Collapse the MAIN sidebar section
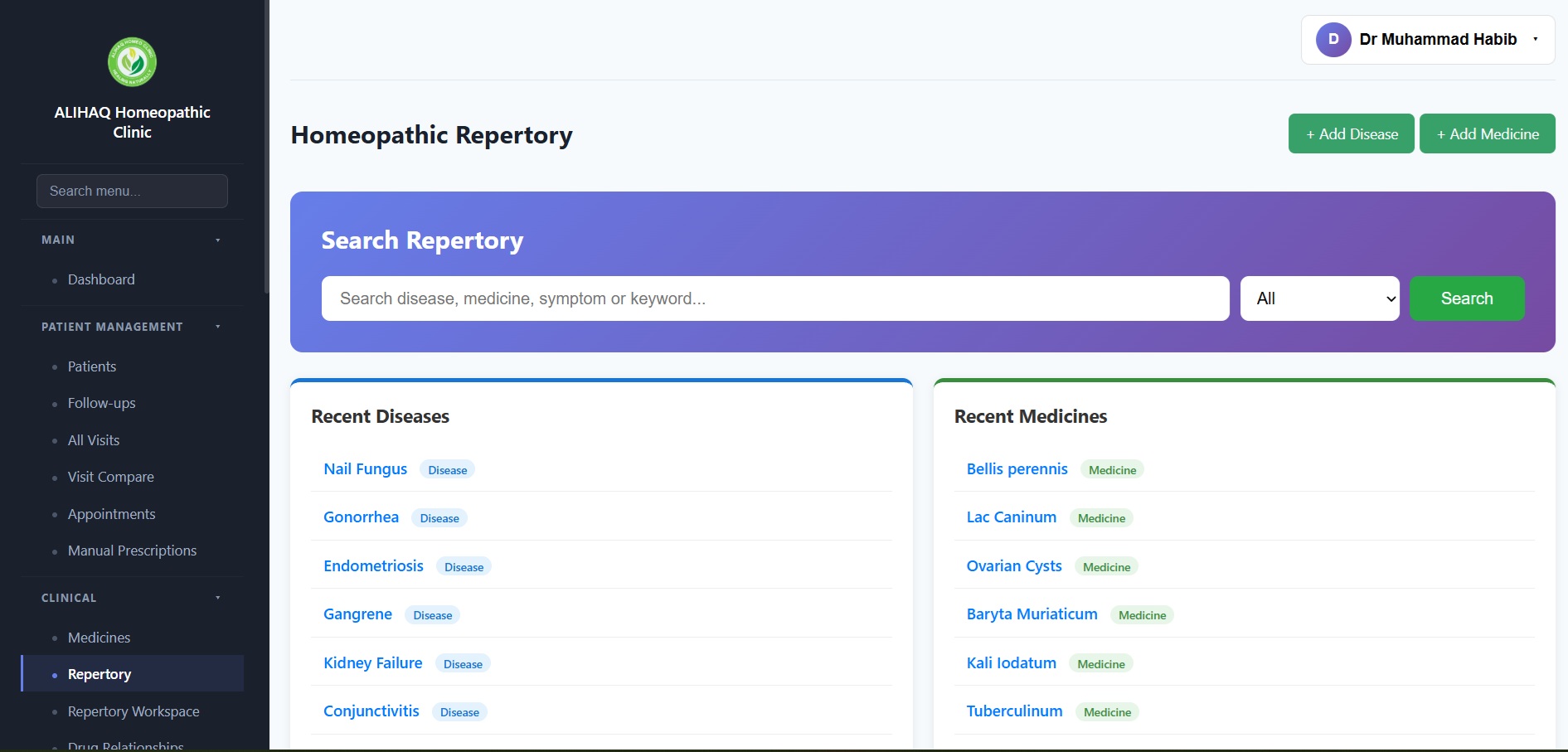The image size is (1568, 752). 132,240
